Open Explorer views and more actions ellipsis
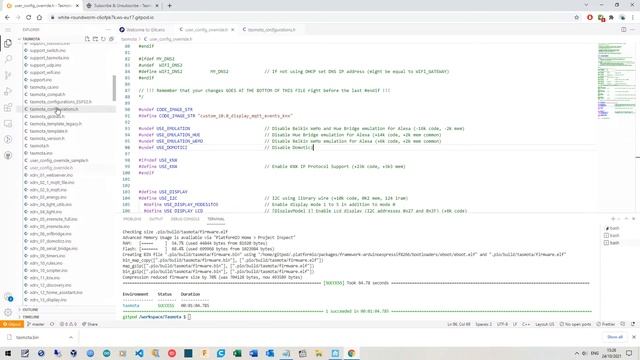 (108, 30)
